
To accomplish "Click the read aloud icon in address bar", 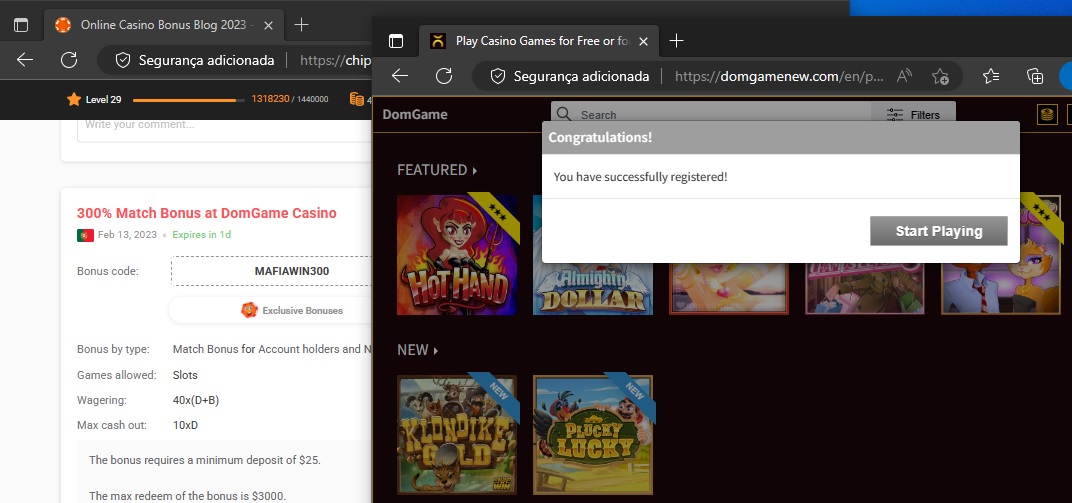I will tap(904, 76).
